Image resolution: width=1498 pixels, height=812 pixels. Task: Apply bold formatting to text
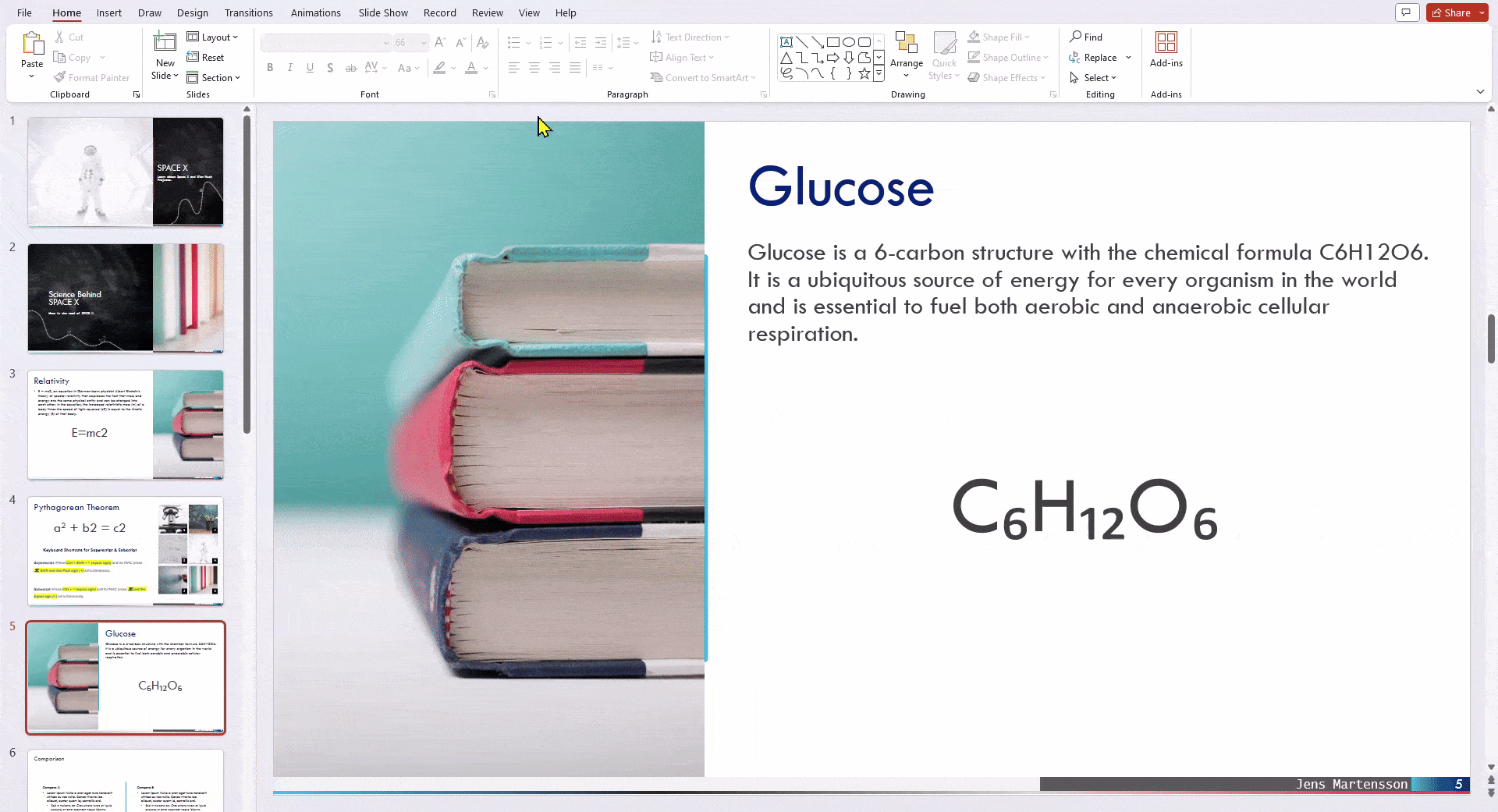pos(270,68)
